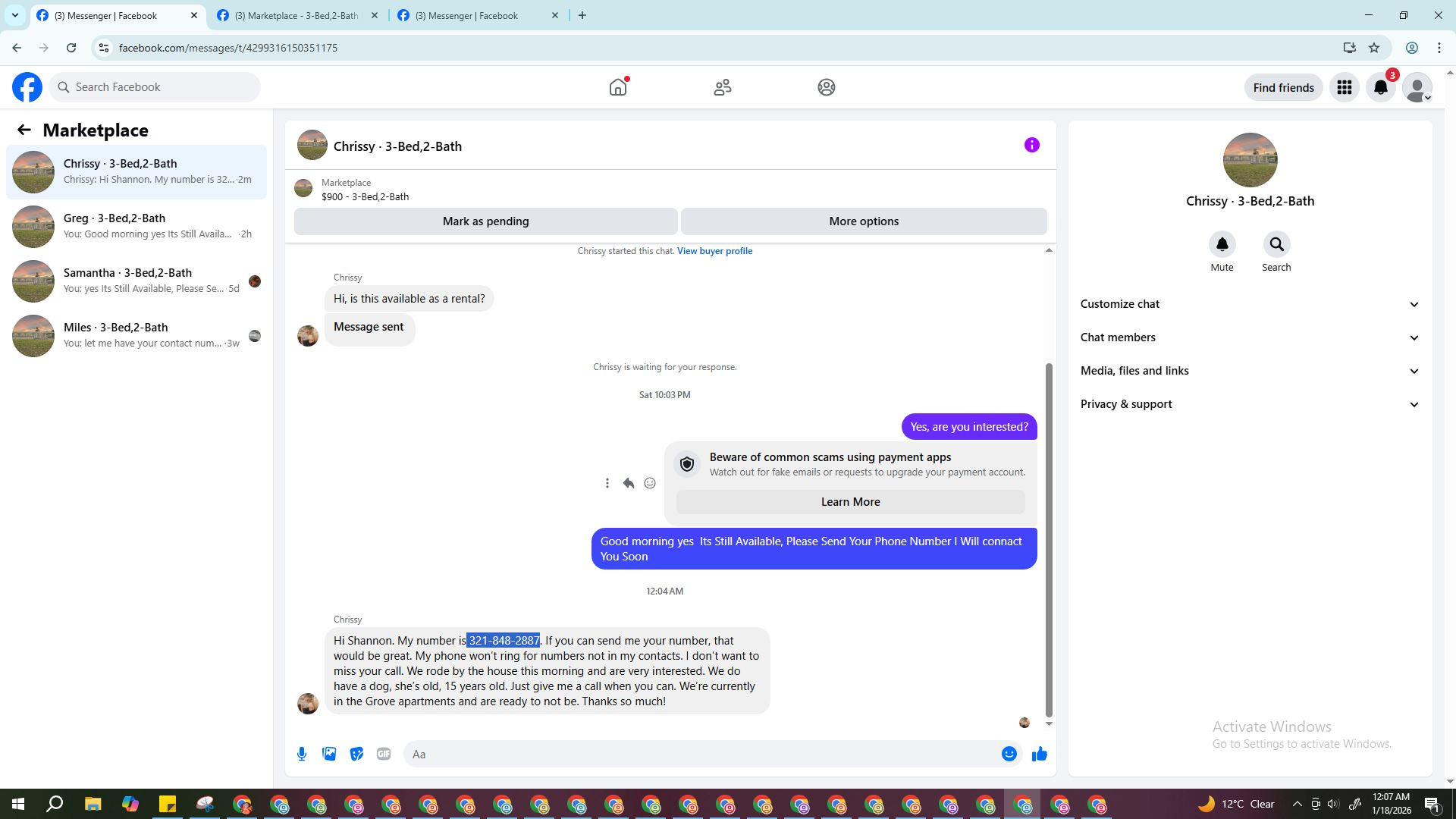Open the GIF picker icon
Screen dimensions: 1456x819
384,754
